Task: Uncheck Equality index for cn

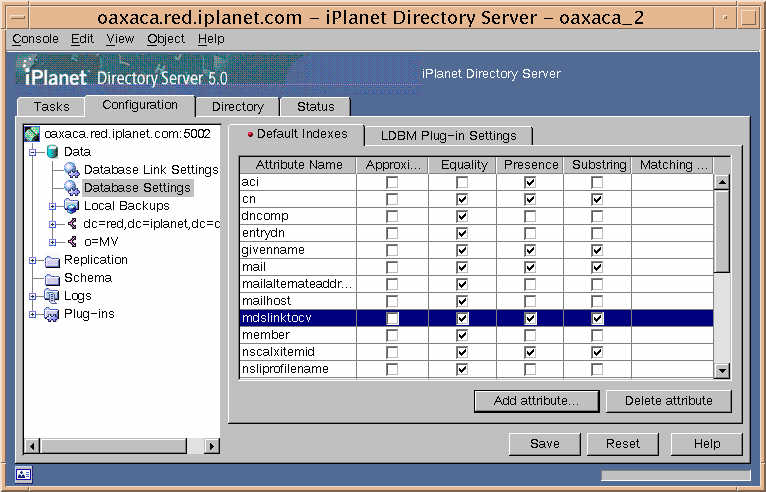Action: 462,199
